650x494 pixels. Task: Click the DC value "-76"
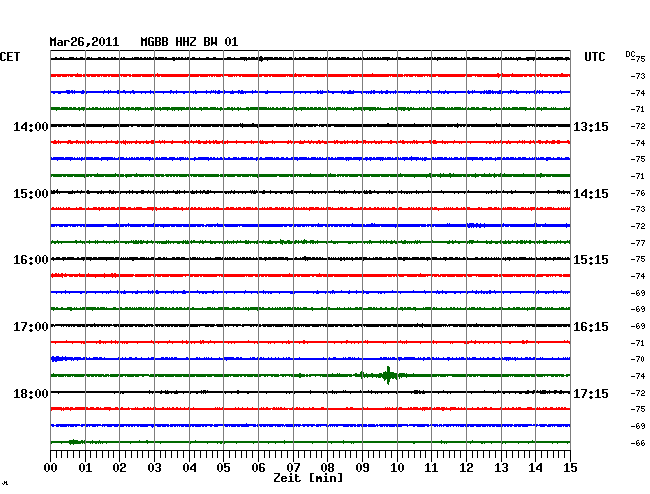coord(638,193)
